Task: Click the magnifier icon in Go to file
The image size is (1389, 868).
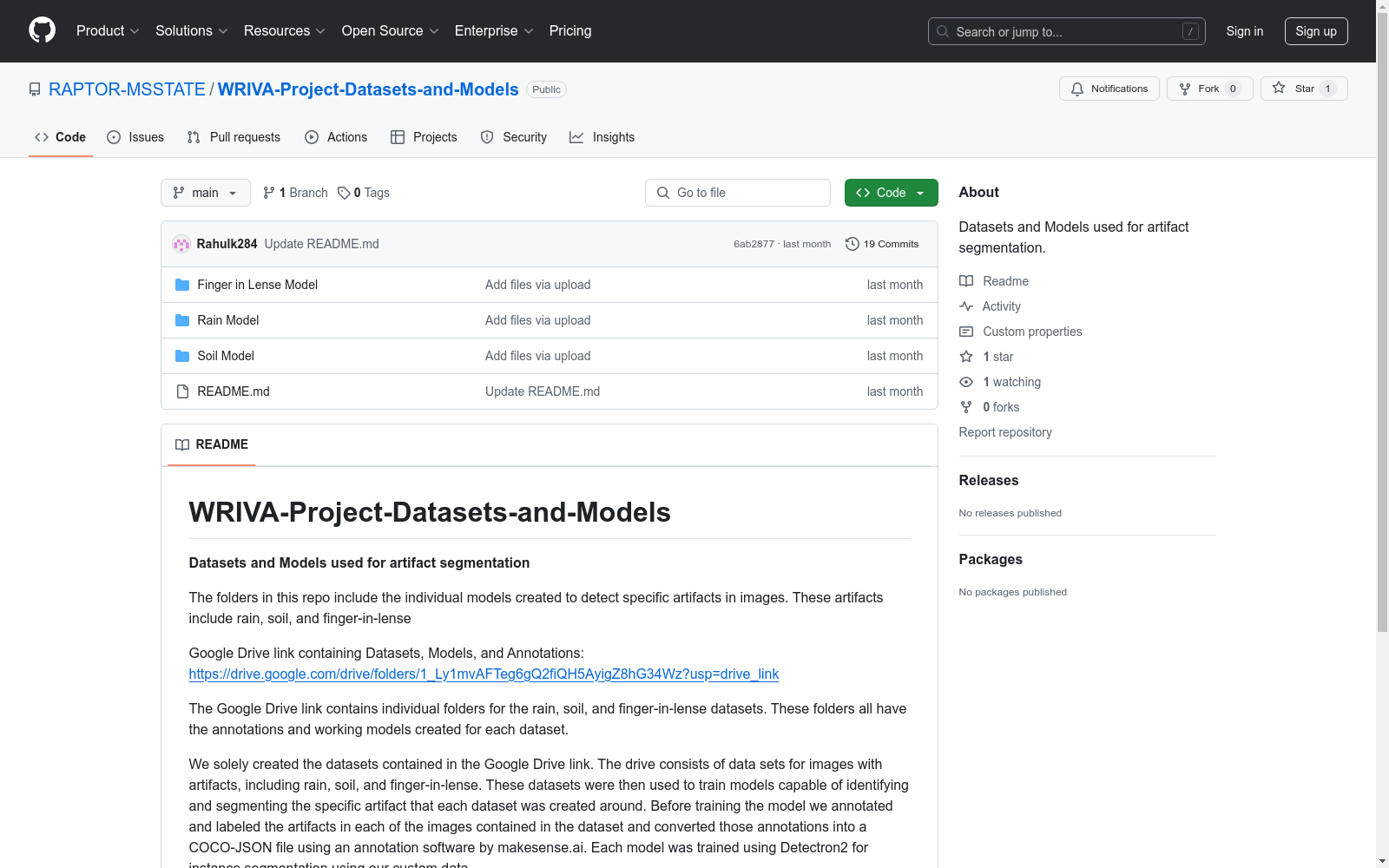Action: coord(663,193)
